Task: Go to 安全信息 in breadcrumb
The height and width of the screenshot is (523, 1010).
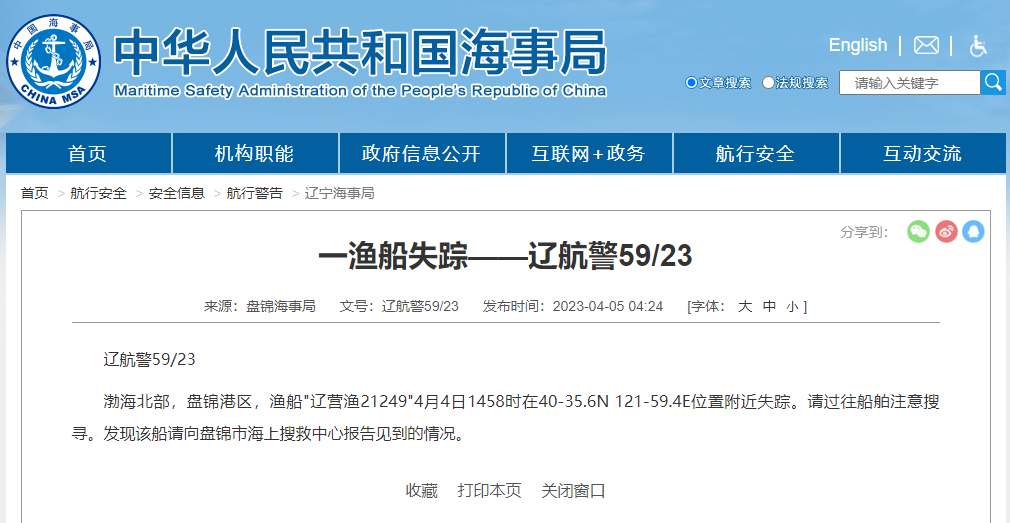Action: (176, 193)
